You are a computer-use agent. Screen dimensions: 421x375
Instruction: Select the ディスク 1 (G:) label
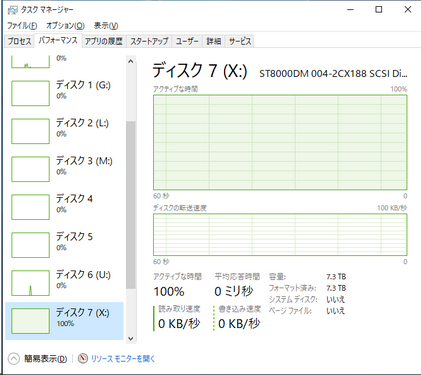point(83,85)
